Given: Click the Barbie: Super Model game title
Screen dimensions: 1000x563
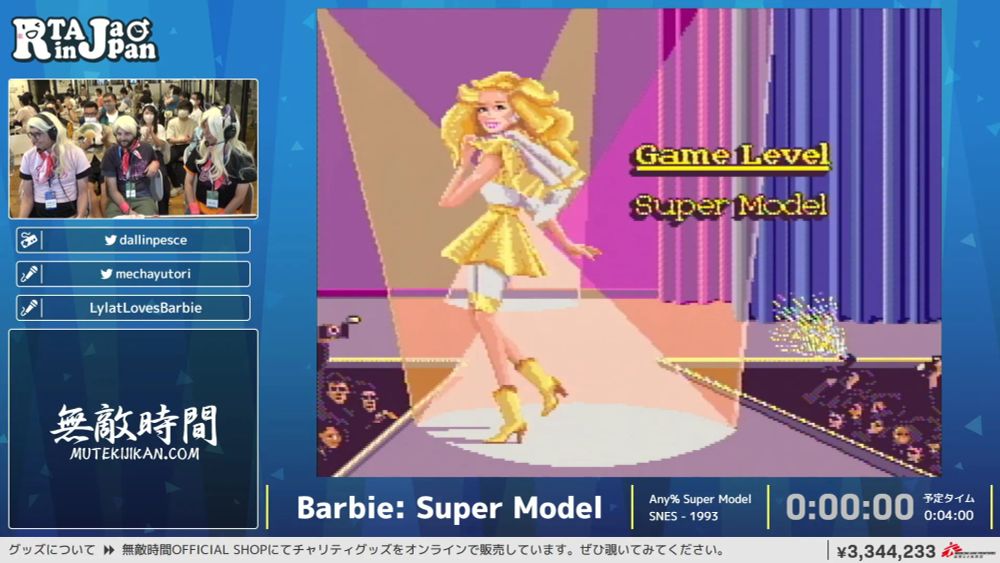Looking at the screenshot, I should tap(449, 508).
